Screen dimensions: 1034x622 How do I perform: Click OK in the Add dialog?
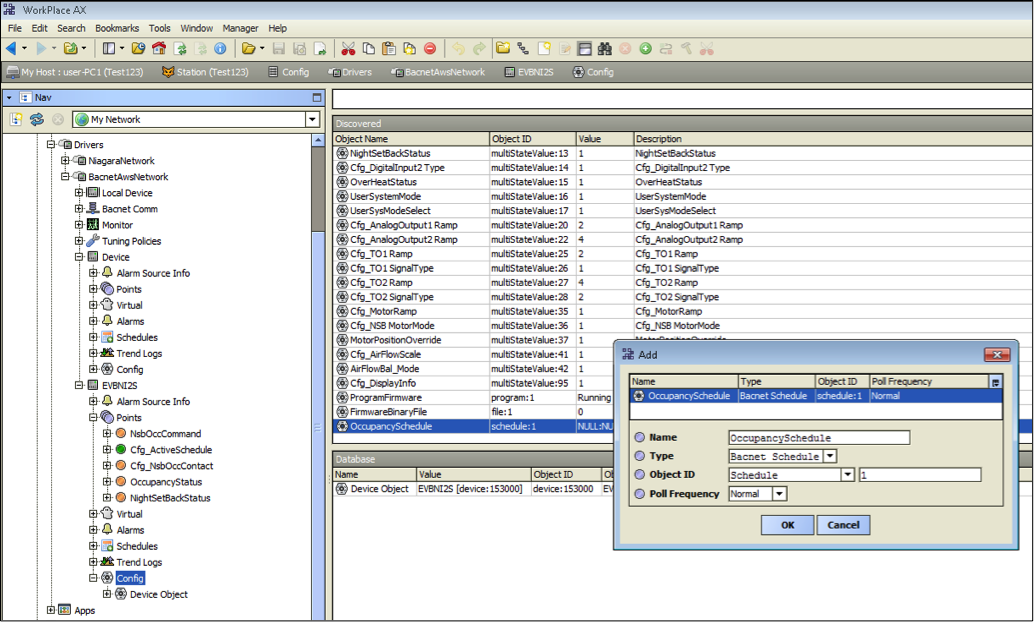point(787,525)
